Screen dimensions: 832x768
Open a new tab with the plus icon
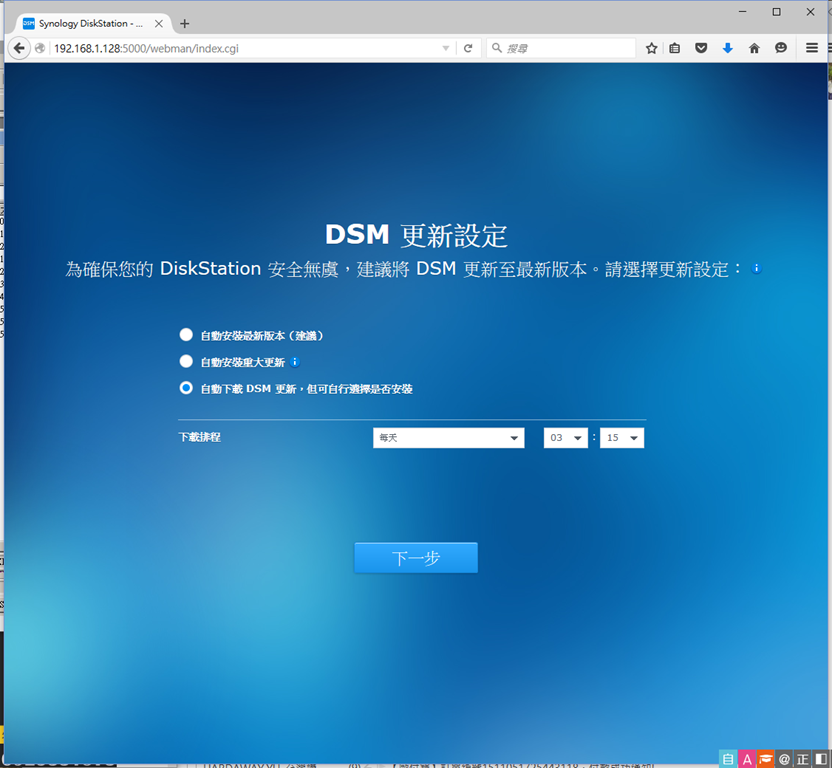tap(185, 23)
